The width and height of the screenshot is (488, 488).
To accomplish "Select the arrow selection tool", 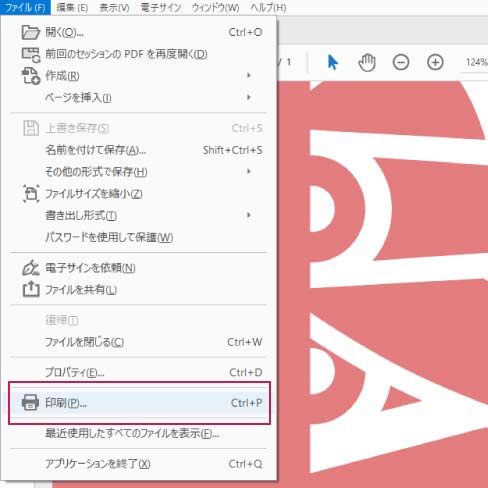I will point(332,62).
